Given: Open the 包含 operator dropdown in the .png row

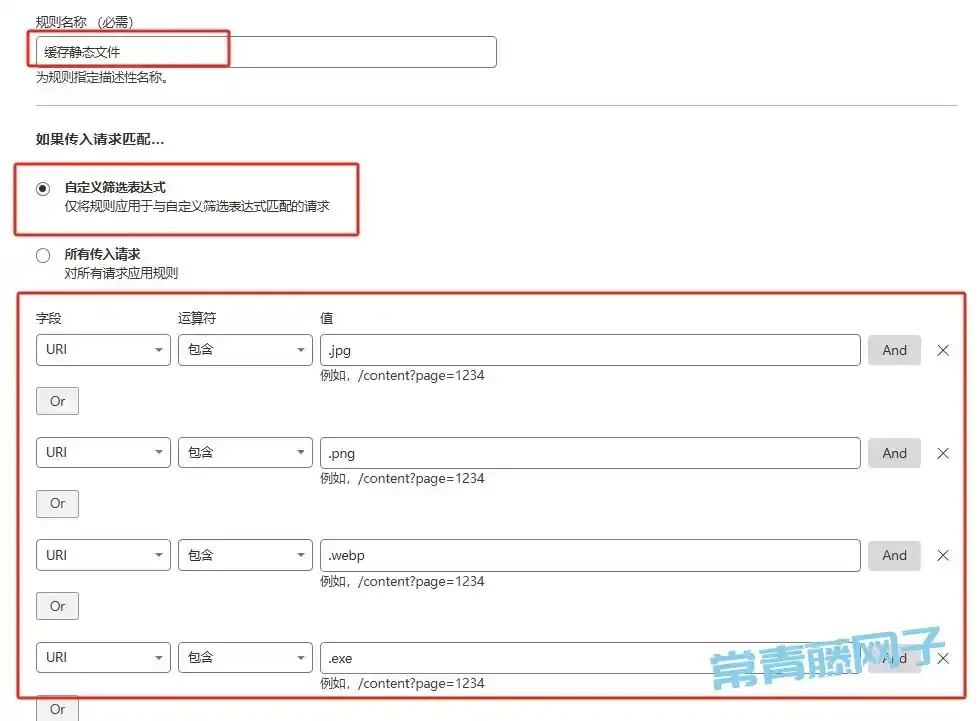Looking at the screenshot, I should point(245,453).
